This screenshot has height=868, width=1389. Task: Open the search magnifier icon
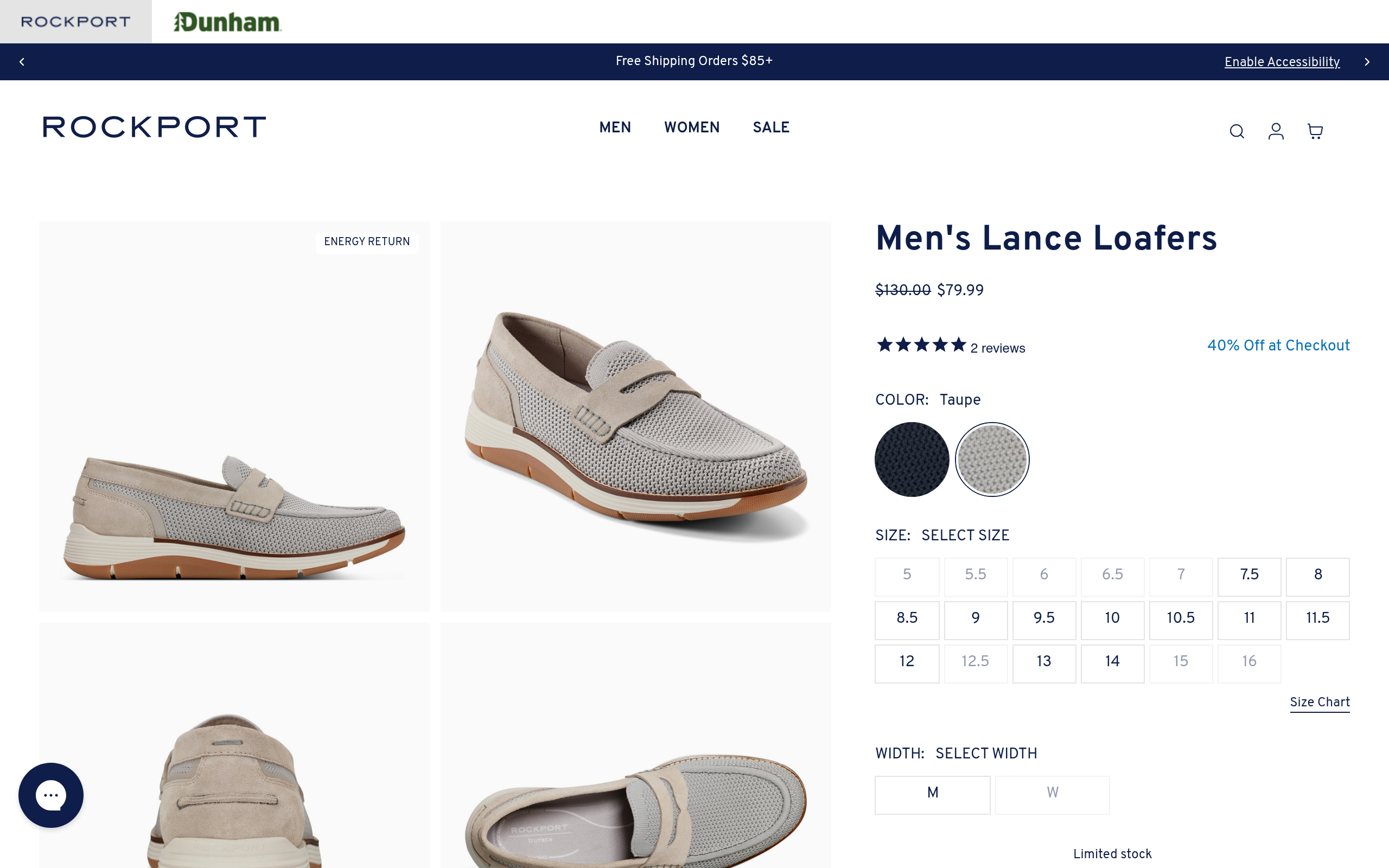(x=1237, y=131)
